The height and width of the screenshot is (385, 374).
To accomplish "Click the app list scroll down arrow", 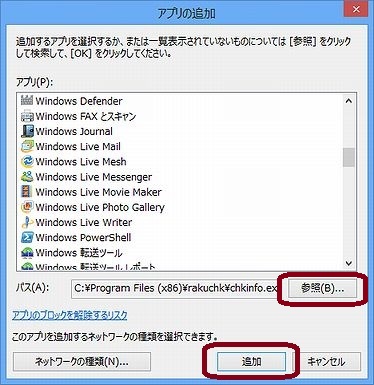I will tap(349, 263).
